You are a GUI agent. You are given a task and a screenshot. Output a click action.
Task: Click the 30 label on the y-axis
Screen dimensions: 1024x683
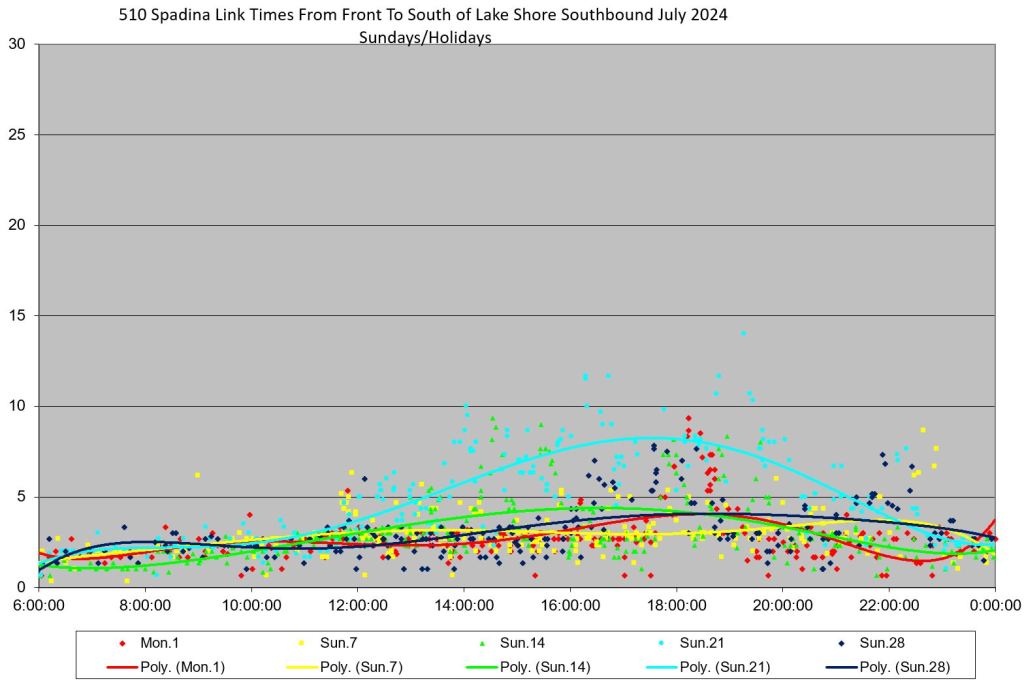(x=16, y=44)
